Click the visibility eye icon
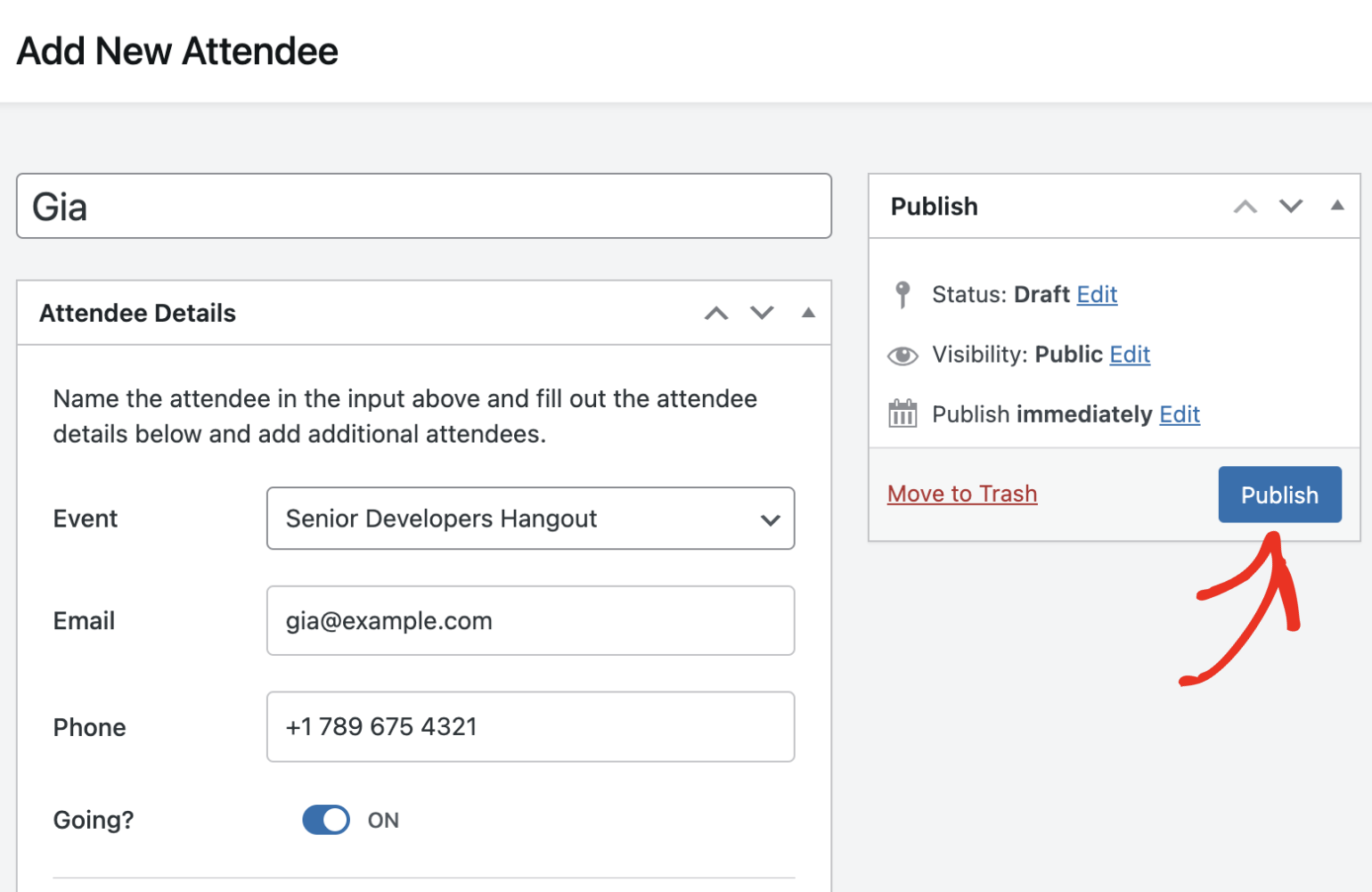 tap(902, 356)
